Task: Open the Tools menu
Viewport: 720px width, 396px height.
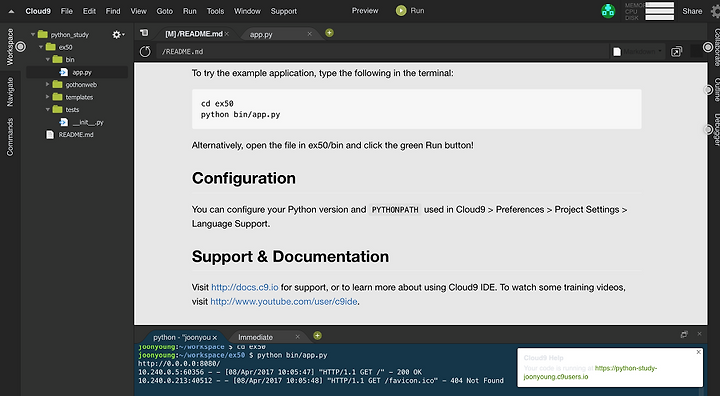Action: point(215,11)
